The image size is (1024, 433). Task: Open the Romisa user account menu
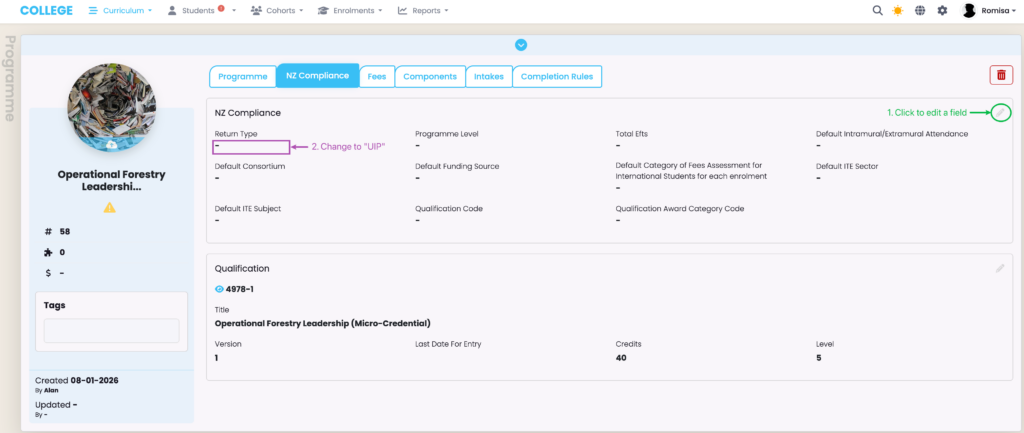tap(989, 11)
